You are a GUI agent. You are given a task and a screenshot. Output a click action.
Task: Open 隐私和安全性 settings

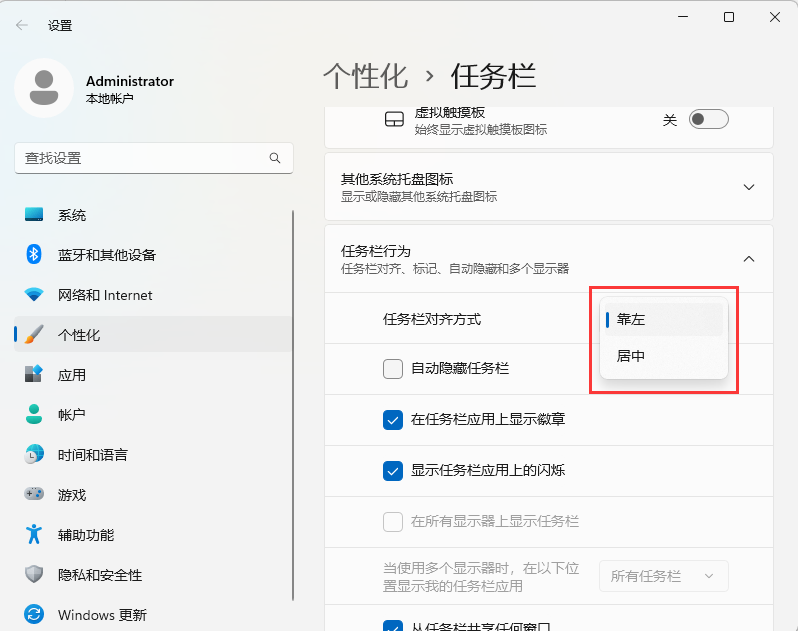[153, 575]
